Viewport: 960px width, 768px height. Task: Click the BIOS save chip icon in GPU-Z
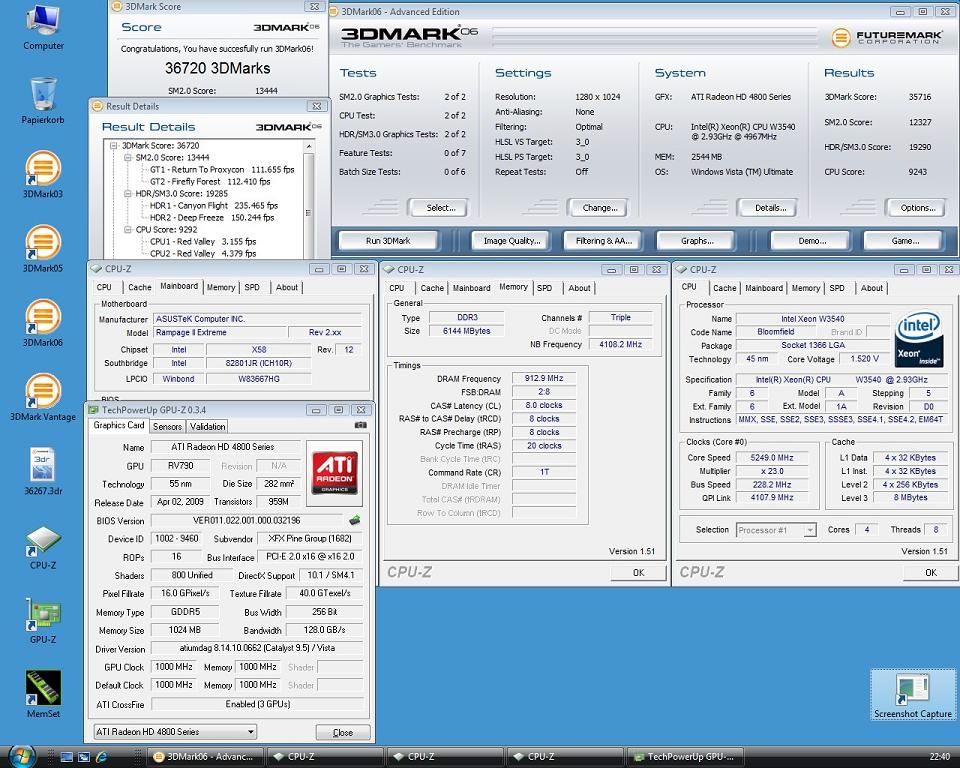click(x=354, y=520)
